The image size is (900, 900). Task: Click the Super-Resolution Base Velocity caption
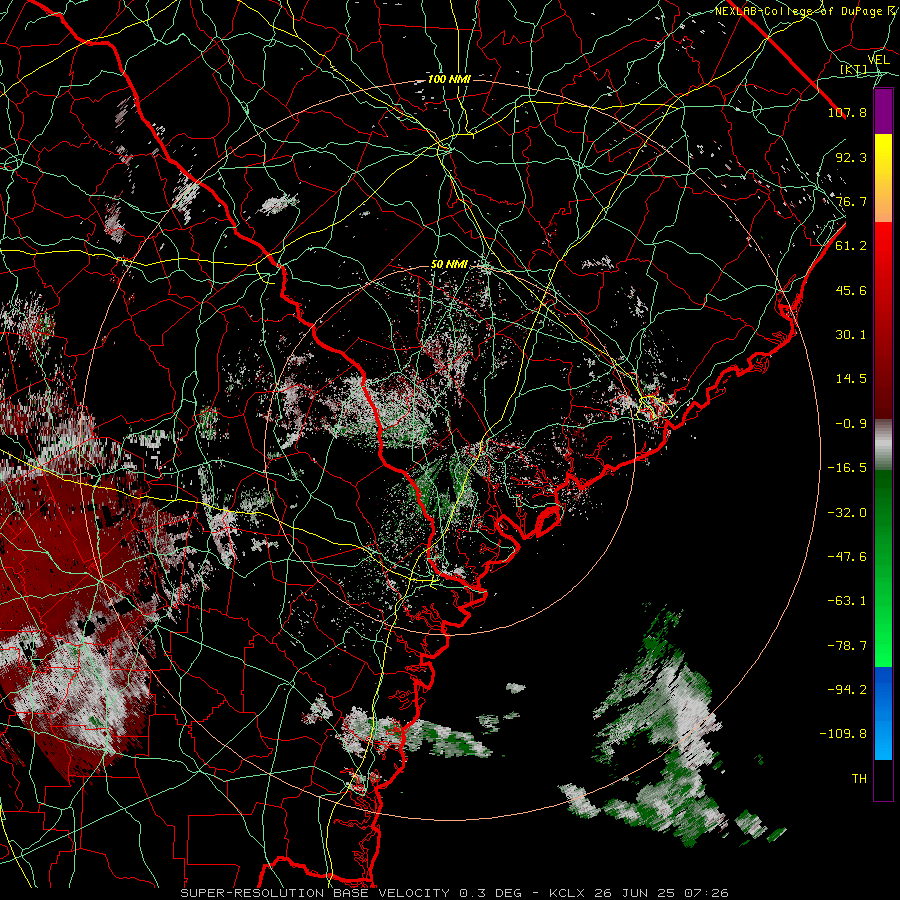(455, 893)
